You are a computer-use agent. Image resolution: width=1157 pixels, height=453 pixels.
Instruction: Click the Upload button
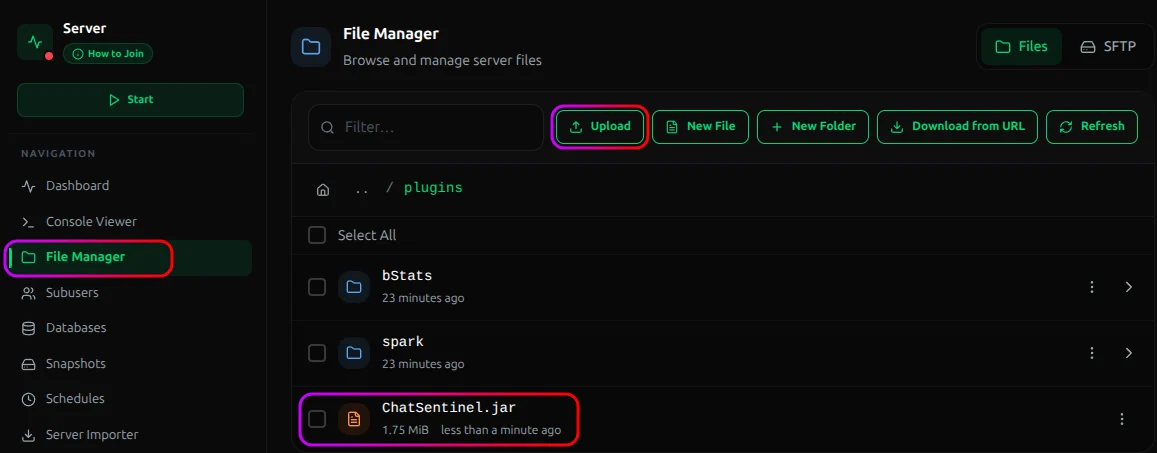coord(601,126)
